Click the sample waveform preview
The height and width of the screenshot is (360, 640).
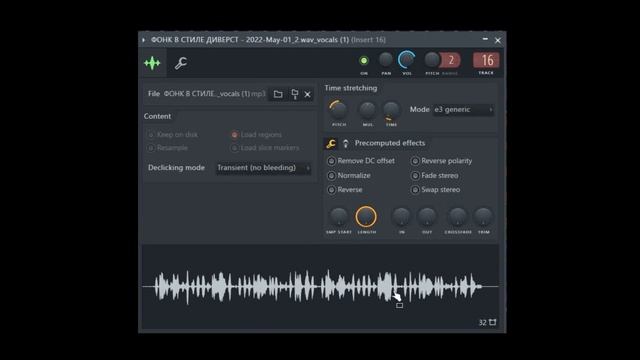click(320, 287)
